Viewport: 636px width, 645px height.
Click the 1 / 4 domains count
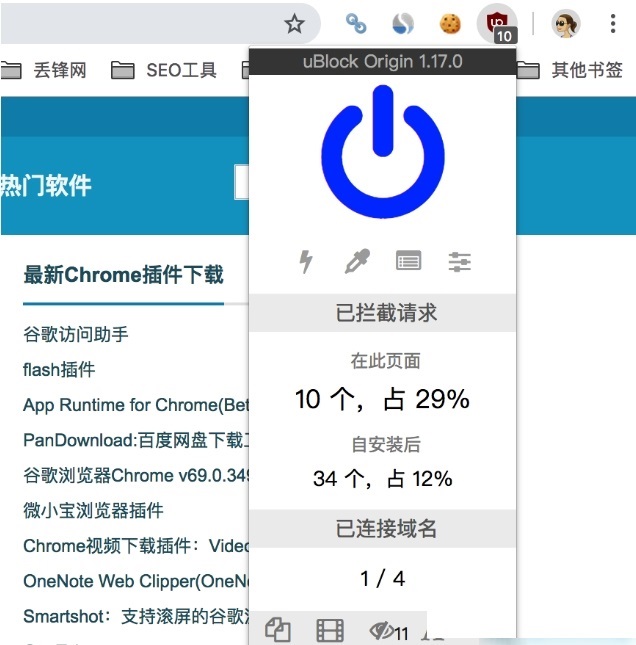pos(383,579)
